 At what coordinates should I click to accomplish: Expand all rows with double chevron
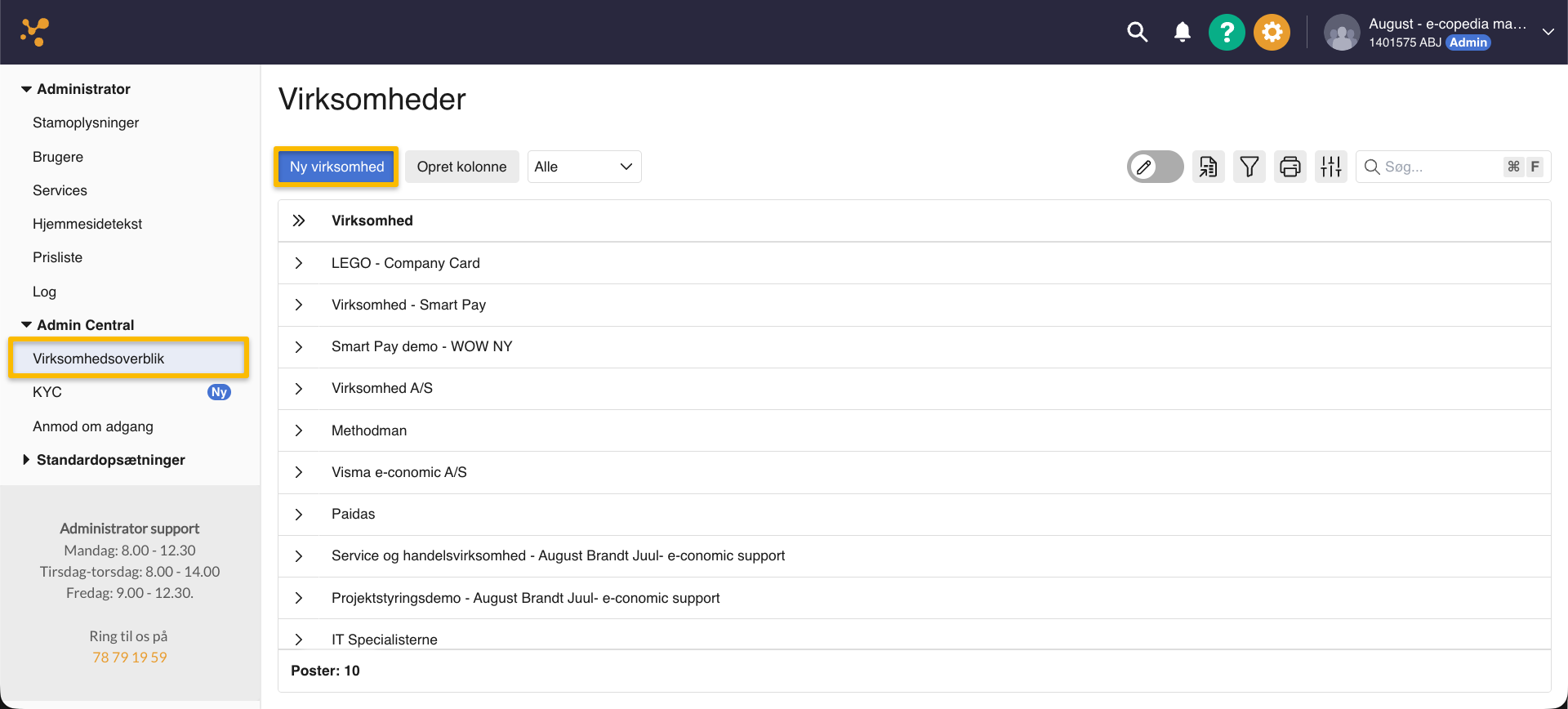(299, 221)
